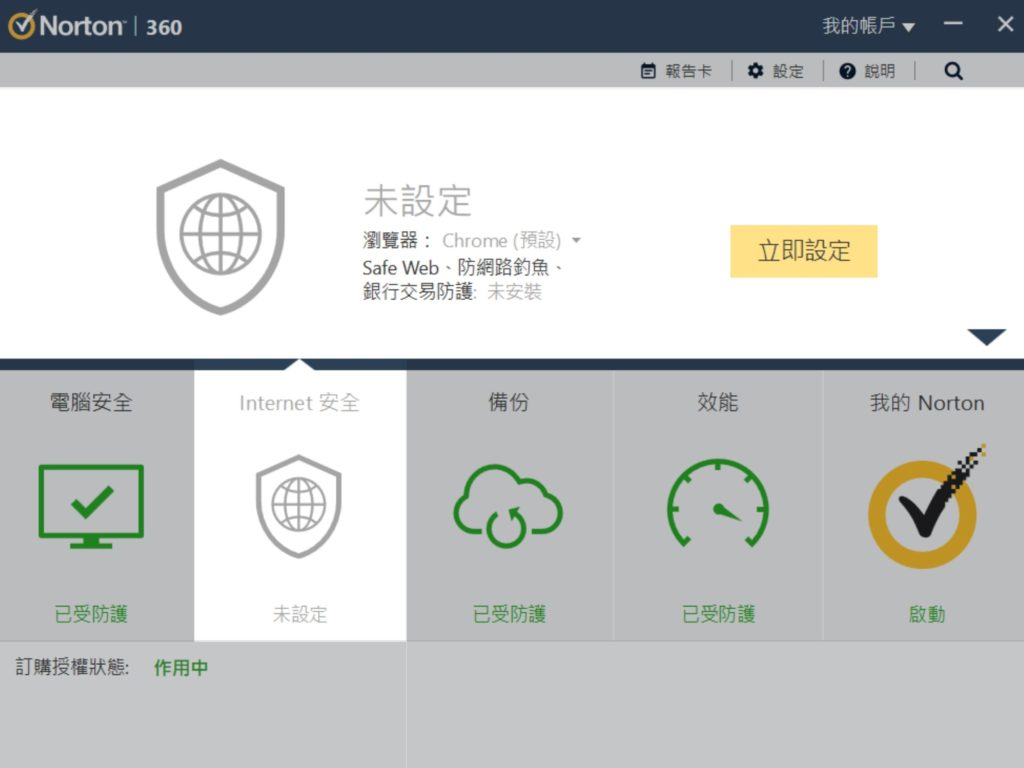Select the 備份 tab label

pos(509,402)
